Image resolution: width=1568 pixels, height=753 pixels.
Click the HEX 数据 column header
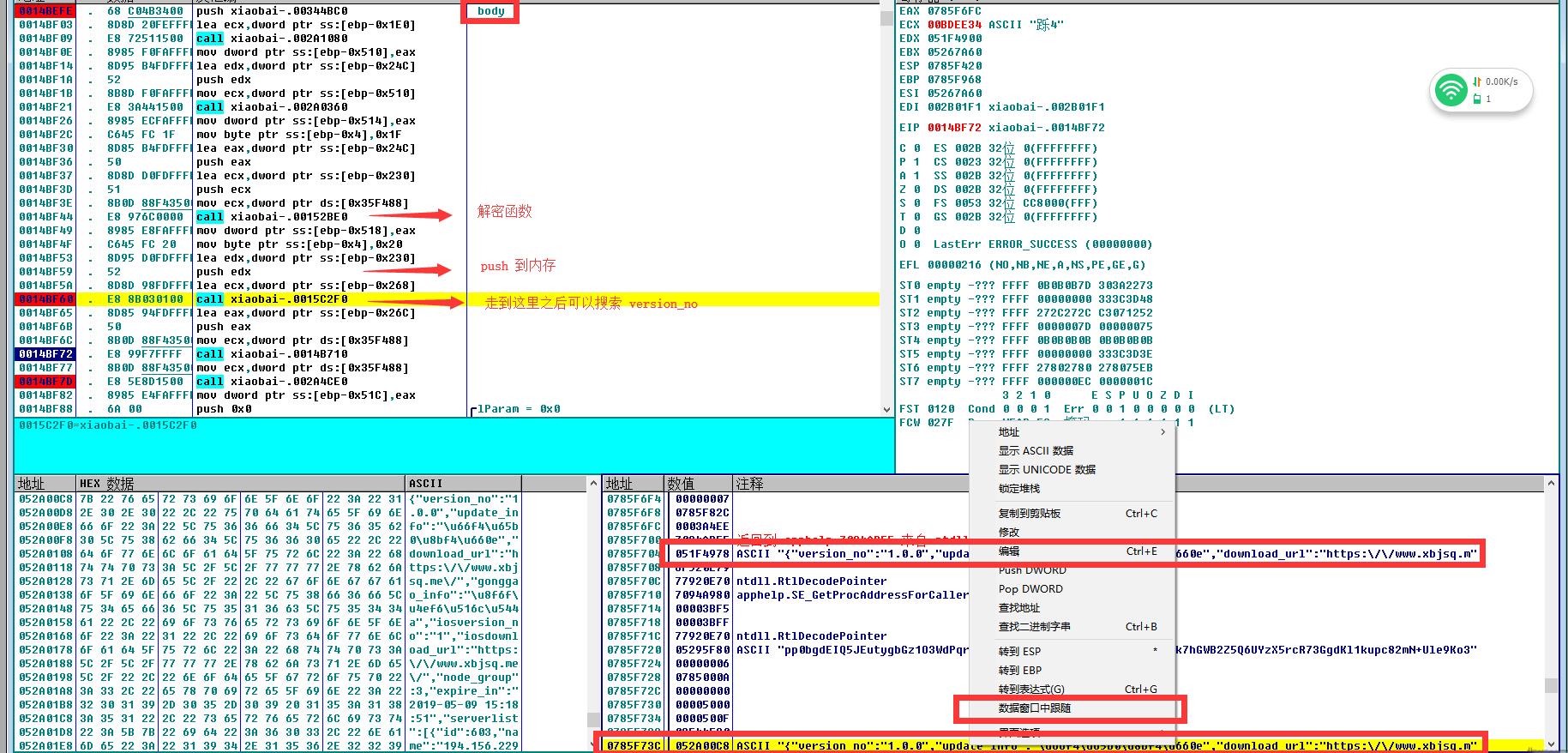241,484
